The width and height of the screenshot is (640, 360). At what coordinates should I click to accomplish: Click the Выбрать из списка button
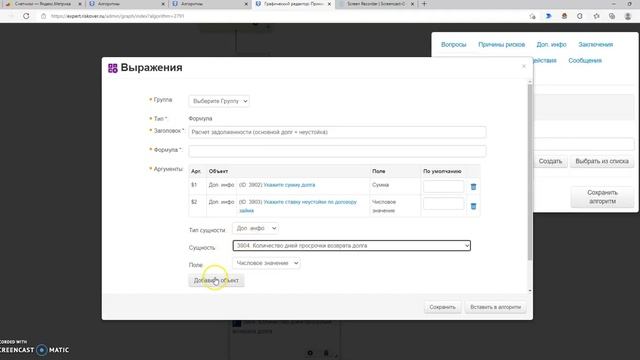pyautogui.click(x=602, y=161)
